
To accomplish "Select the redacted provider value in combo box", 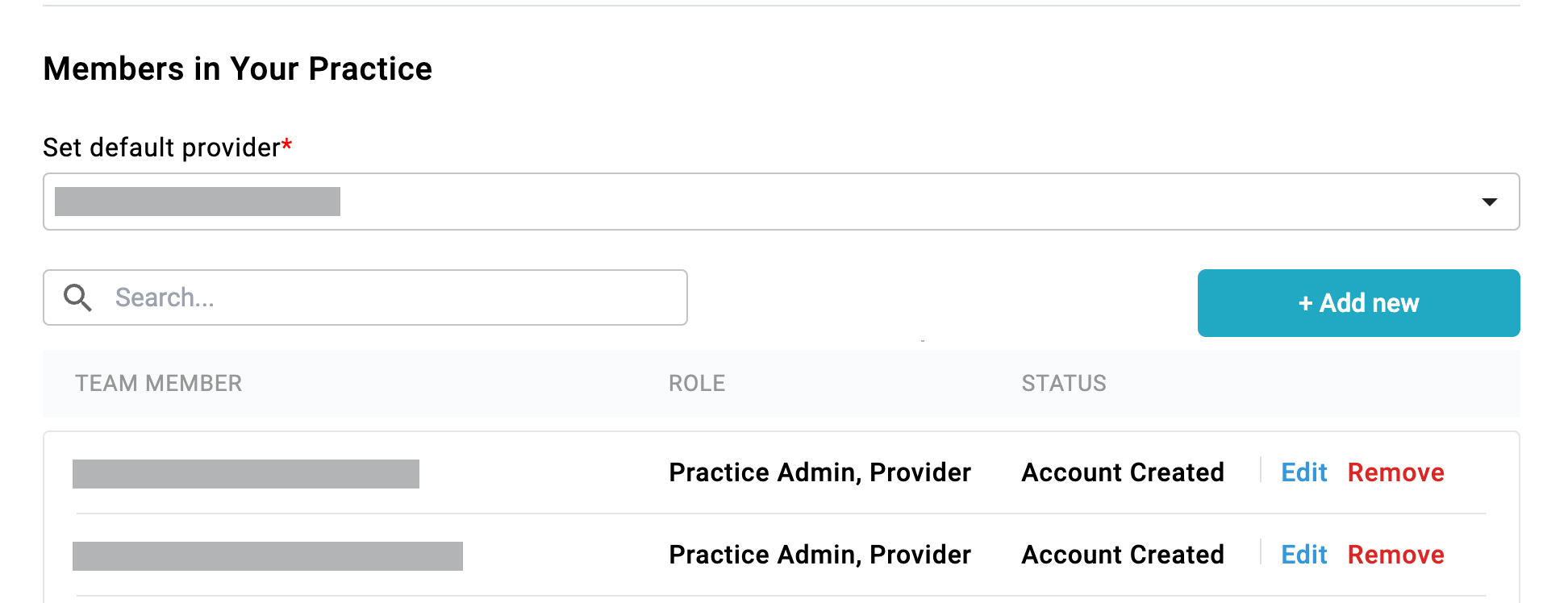I will pos(198,202).
